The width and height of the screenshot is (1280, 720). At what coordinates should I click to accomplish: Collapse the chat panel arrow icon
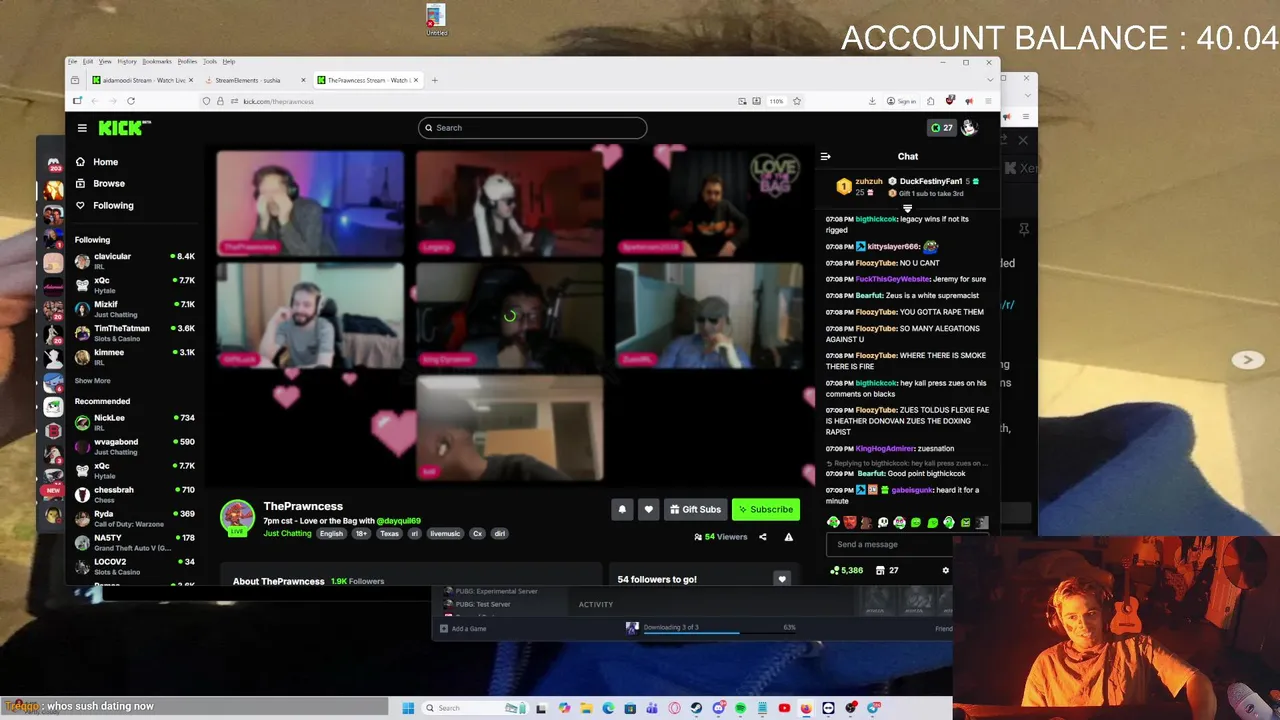coord(825,157)
